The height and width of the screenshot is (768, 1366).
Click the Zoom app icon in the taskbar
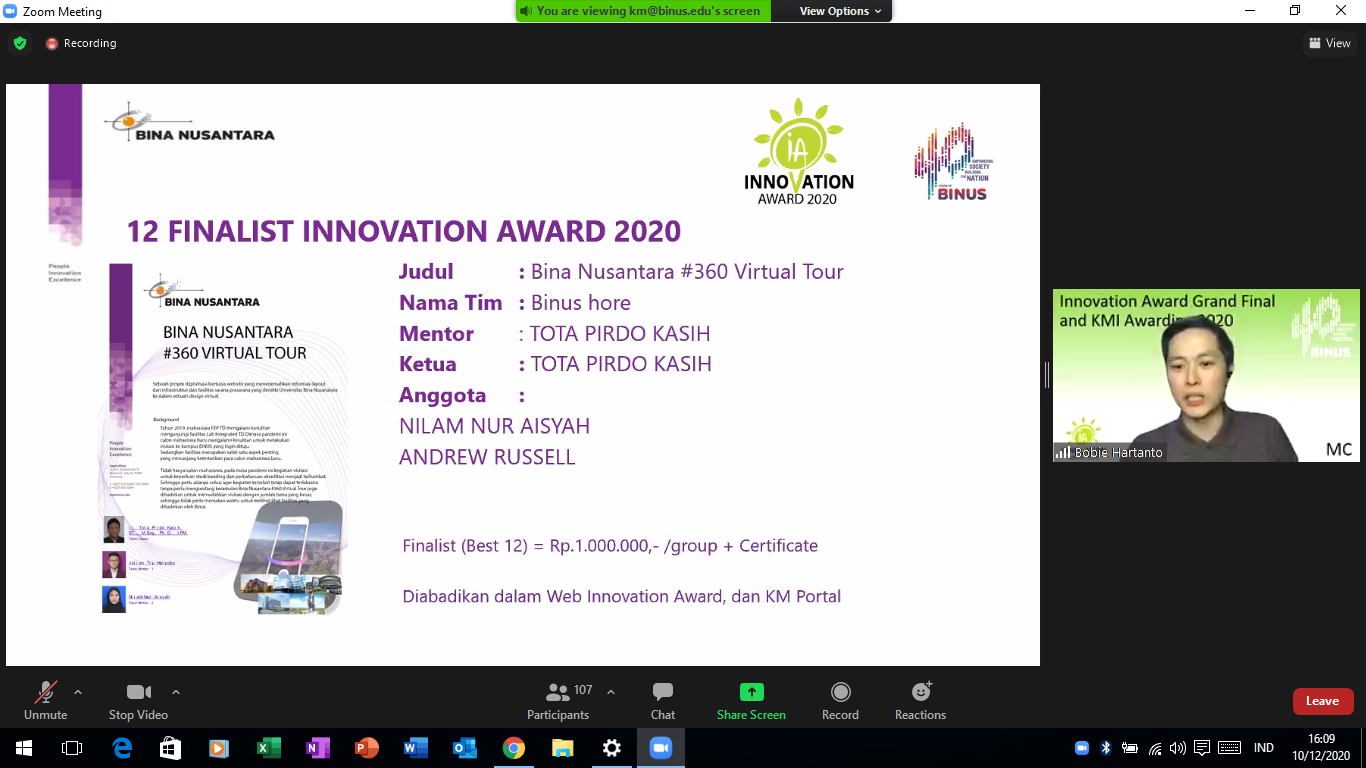coord(661,748)
